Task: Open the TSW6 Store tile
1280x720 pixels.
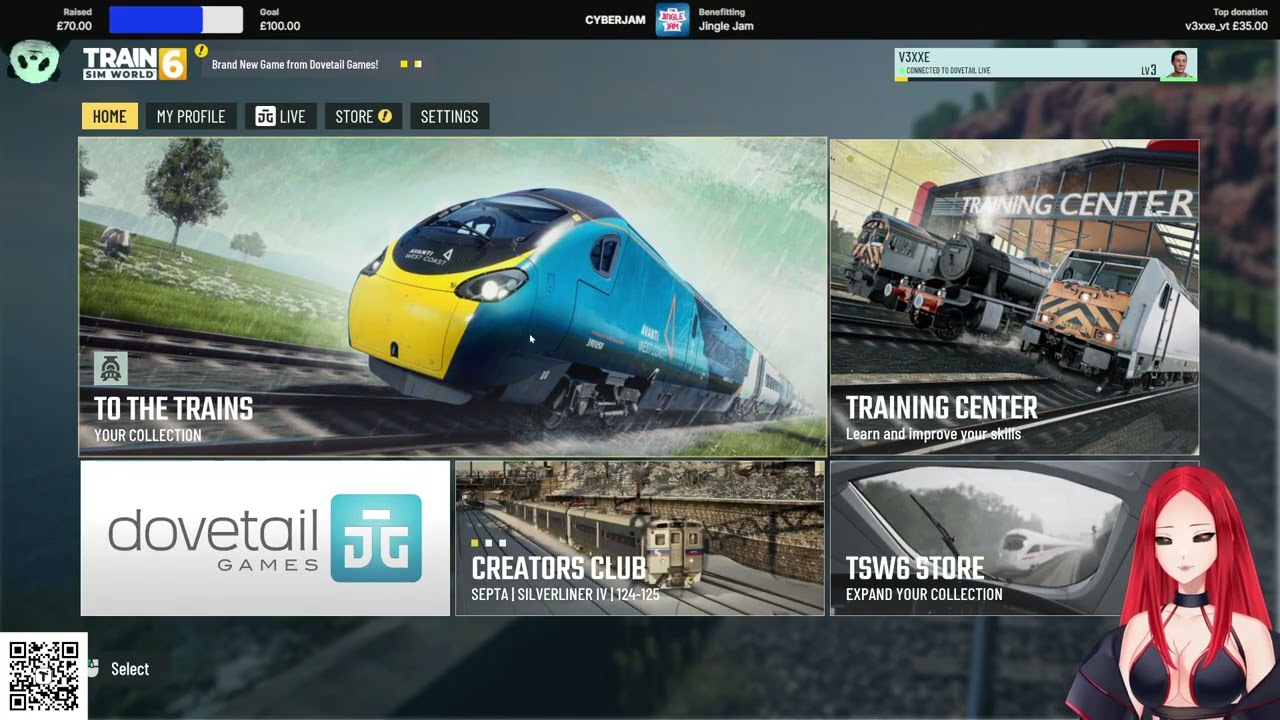Action: tap(1014, 538)
